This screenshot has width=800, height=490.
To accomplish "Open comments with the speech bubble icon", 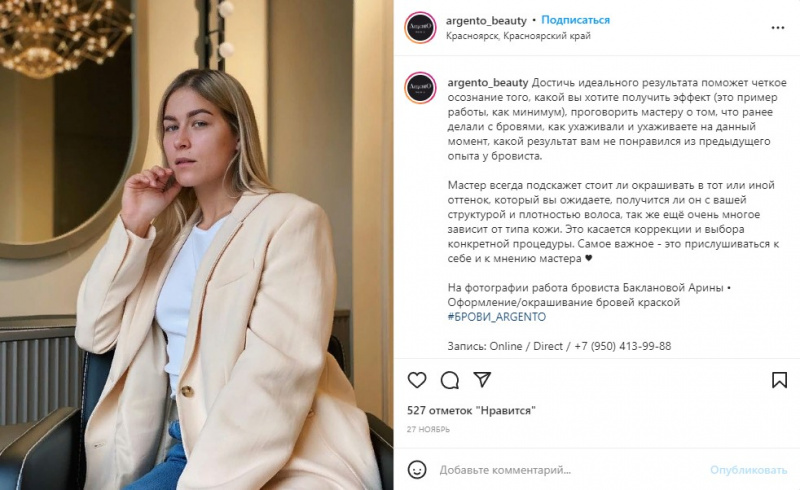I will (449, 380).
